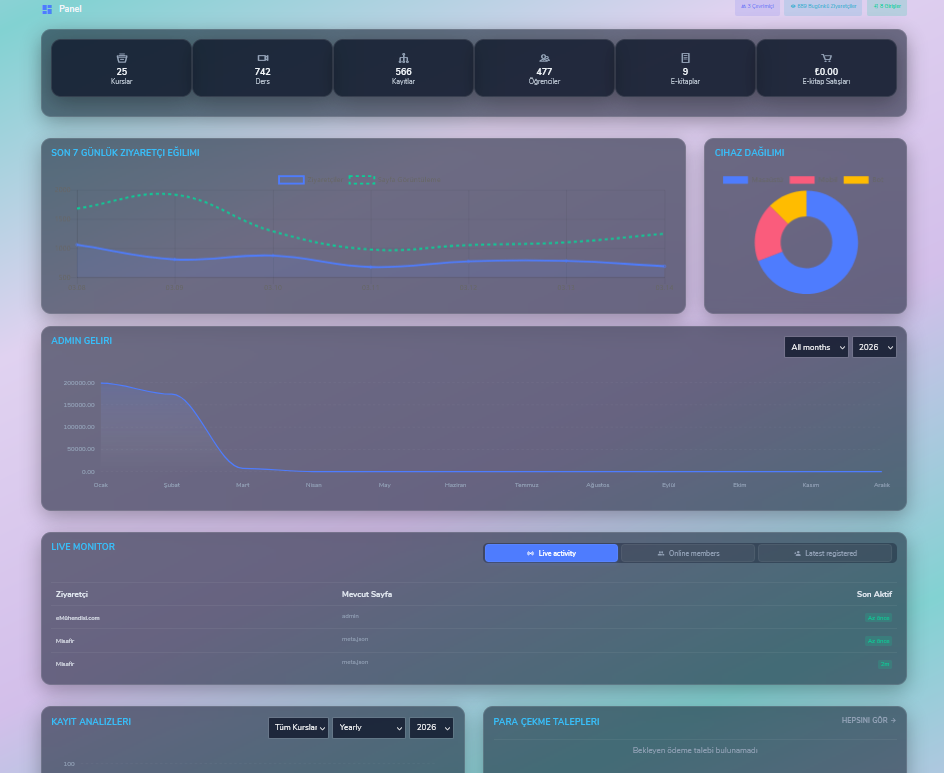Switch to the Latest registered tab
Image resolution: width=944 pixels, height=773 pixels.
(825, 553)
